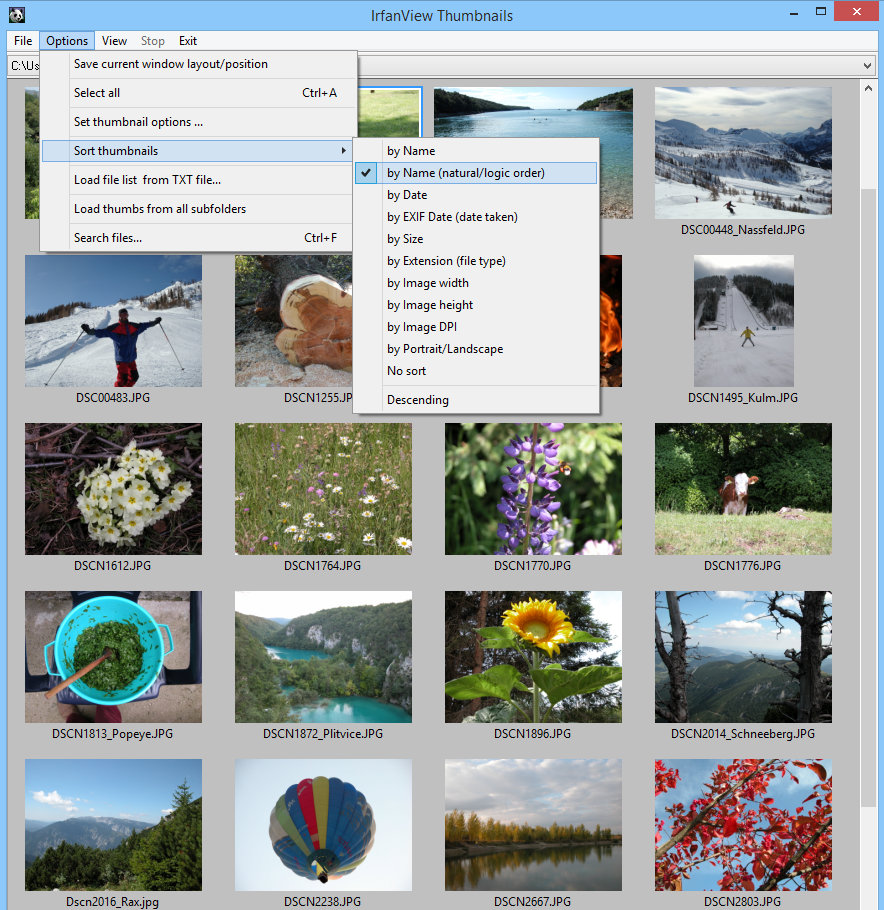Open the View menu
884x910 pixels.
(114, 41)
